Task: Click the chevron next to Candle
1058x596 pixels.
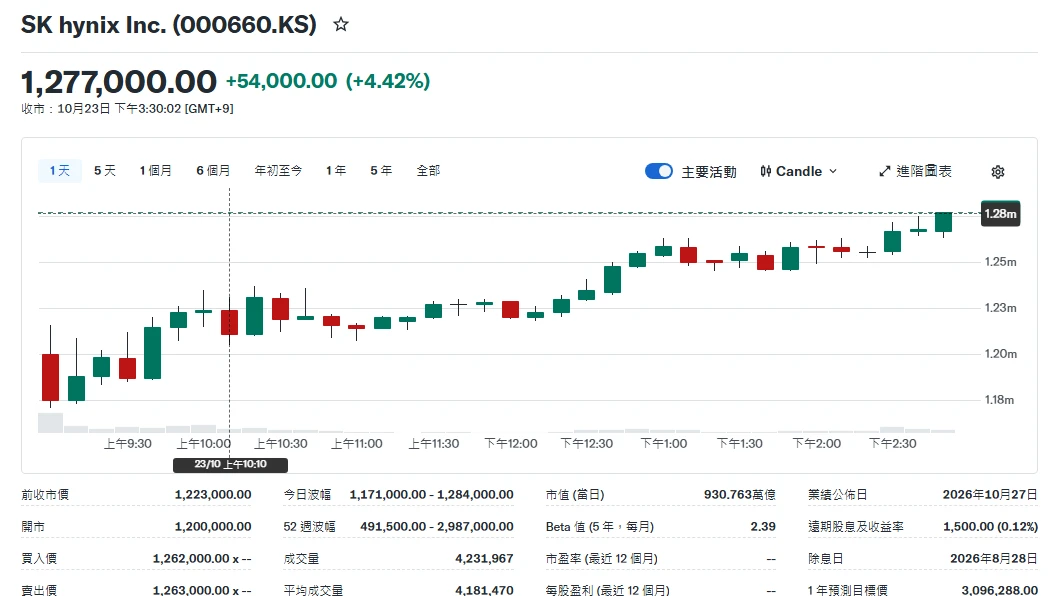Action: click(x=833, y=171)
